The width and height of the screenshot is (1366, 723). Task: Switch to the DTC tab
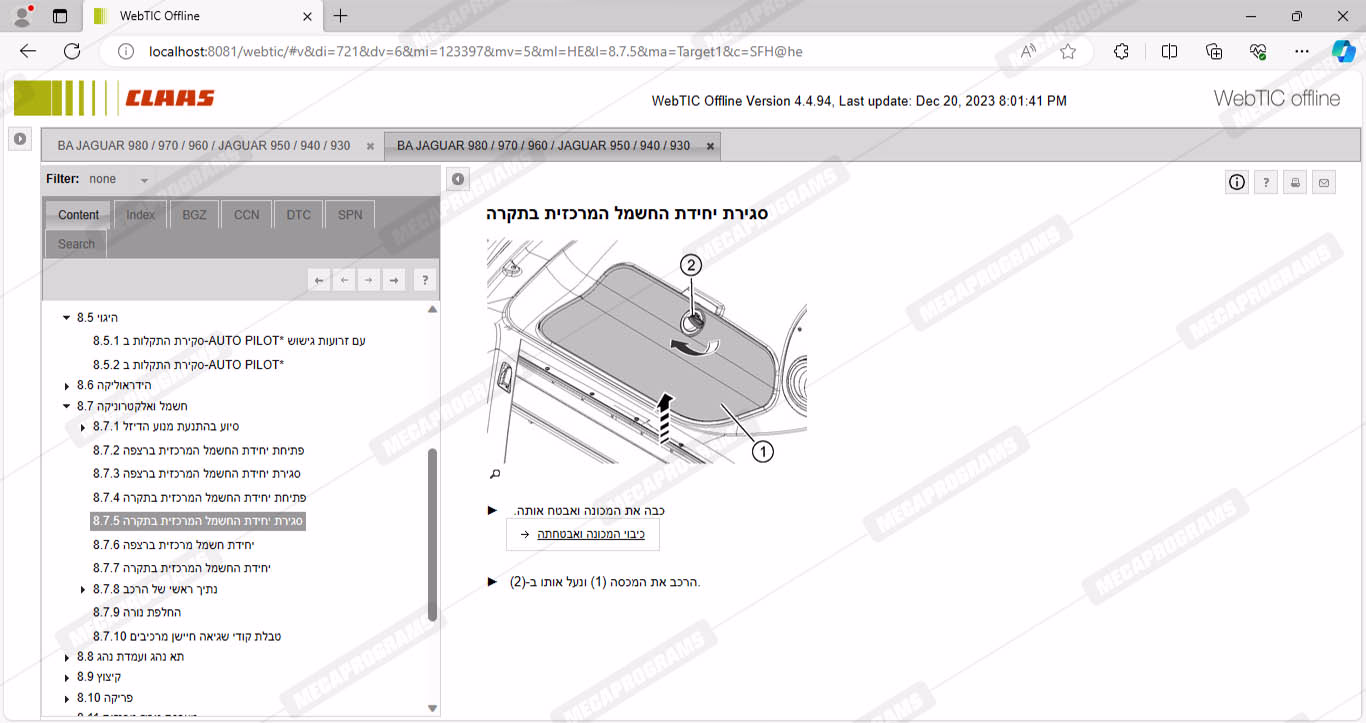point(298,215)
